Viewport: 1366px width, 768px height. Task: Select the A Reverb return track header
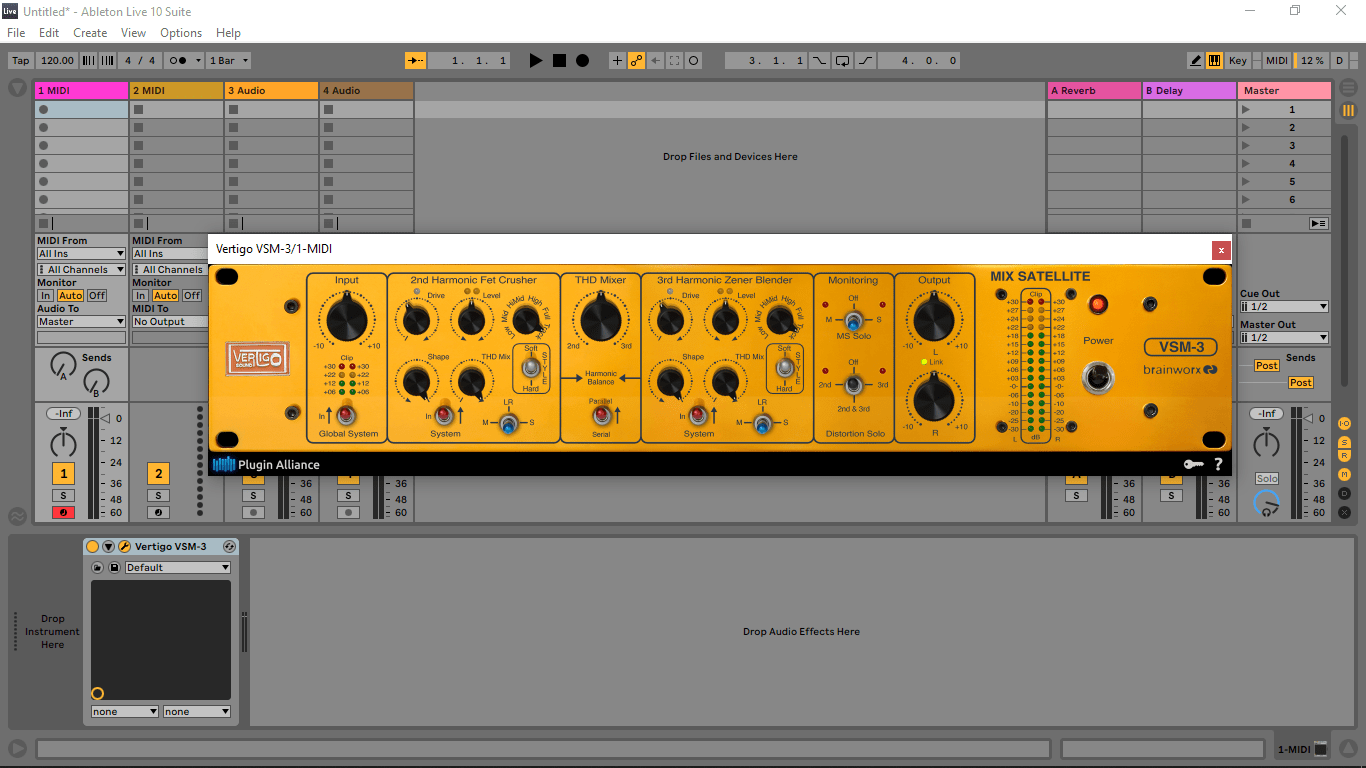pos(1094,91)
